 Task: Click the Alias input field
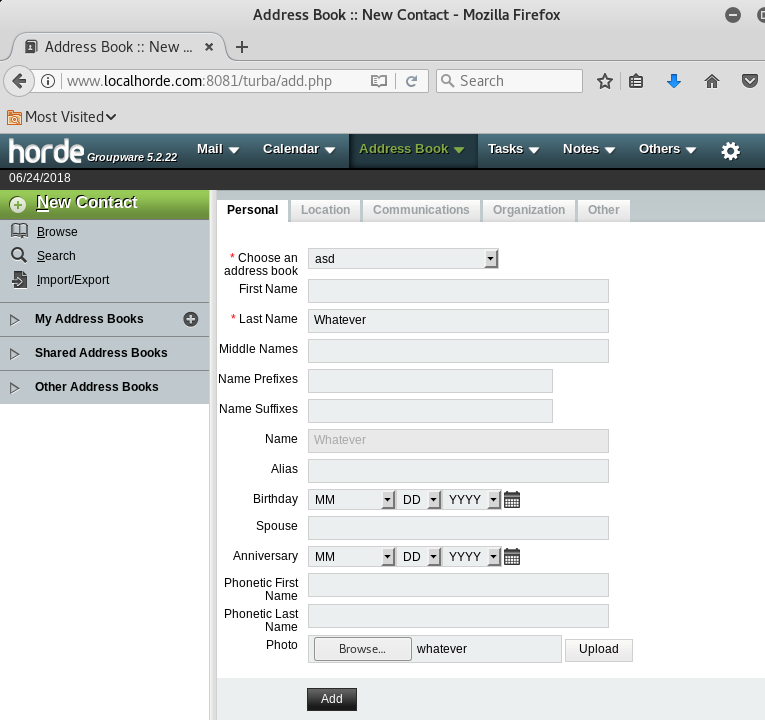pyautogui.click(x=458, y=471)
